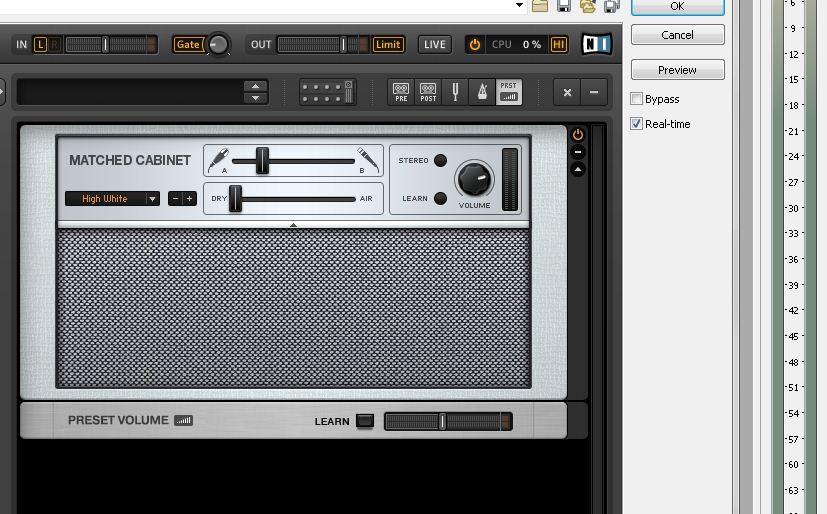Toggle HI quality mode
Viewport: 827px width, 514px height.
tap(558, 45)
